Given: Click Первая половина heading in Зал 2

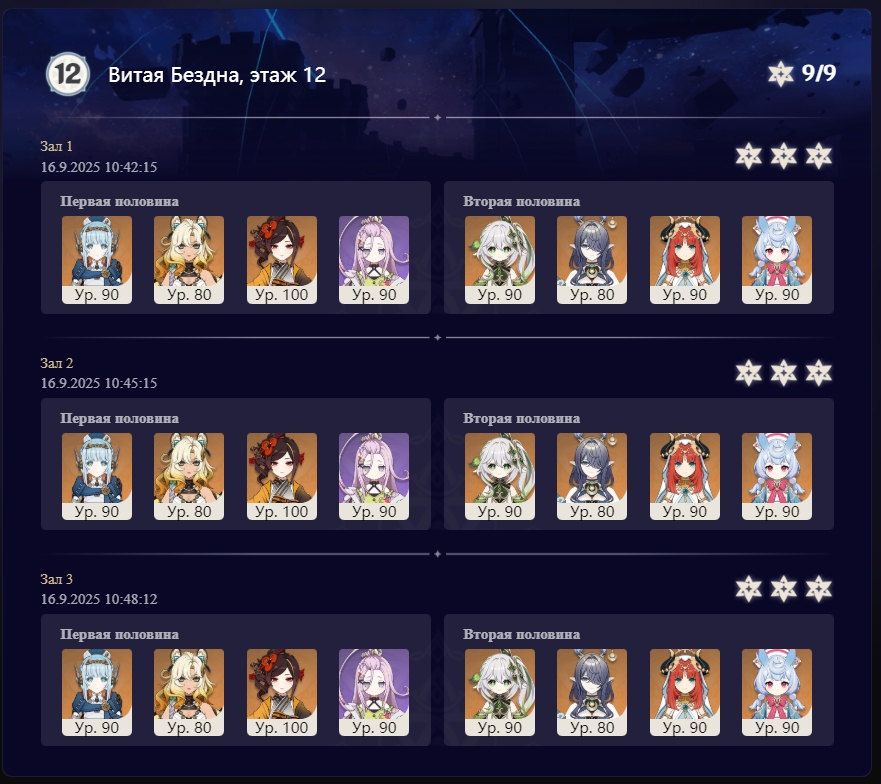Looking at the screenshot, I should pos(119,418).
